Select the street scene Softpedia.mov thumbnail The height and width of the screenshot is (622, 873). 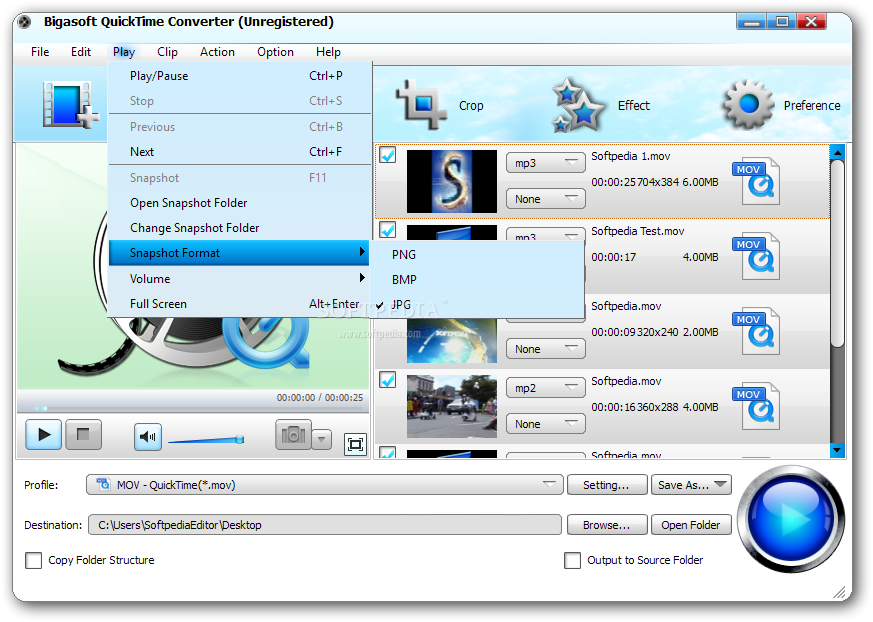[x=452, y=406]
